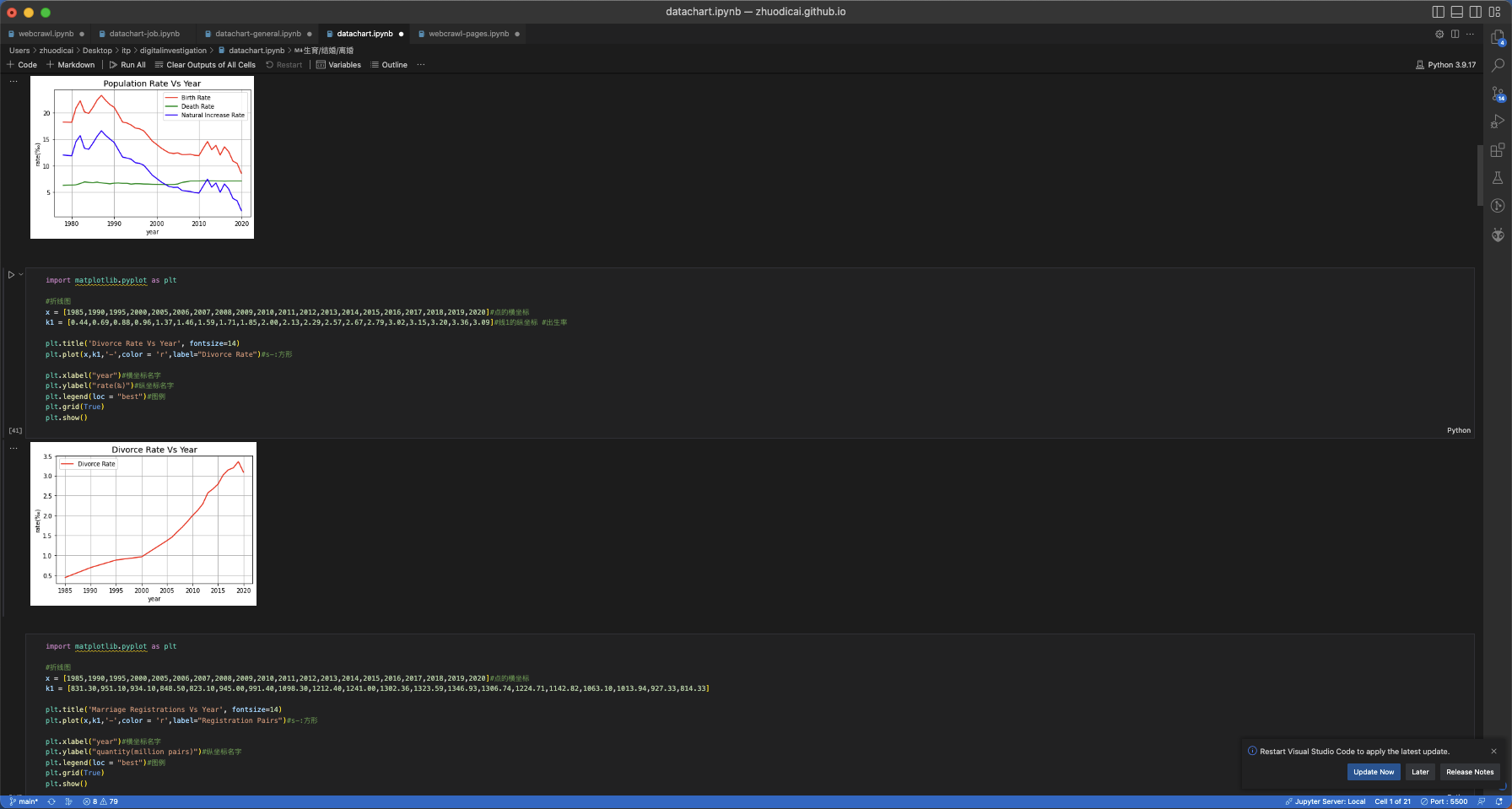Expand the notebook toolbar more actions ellipsis

pos(421,65)
